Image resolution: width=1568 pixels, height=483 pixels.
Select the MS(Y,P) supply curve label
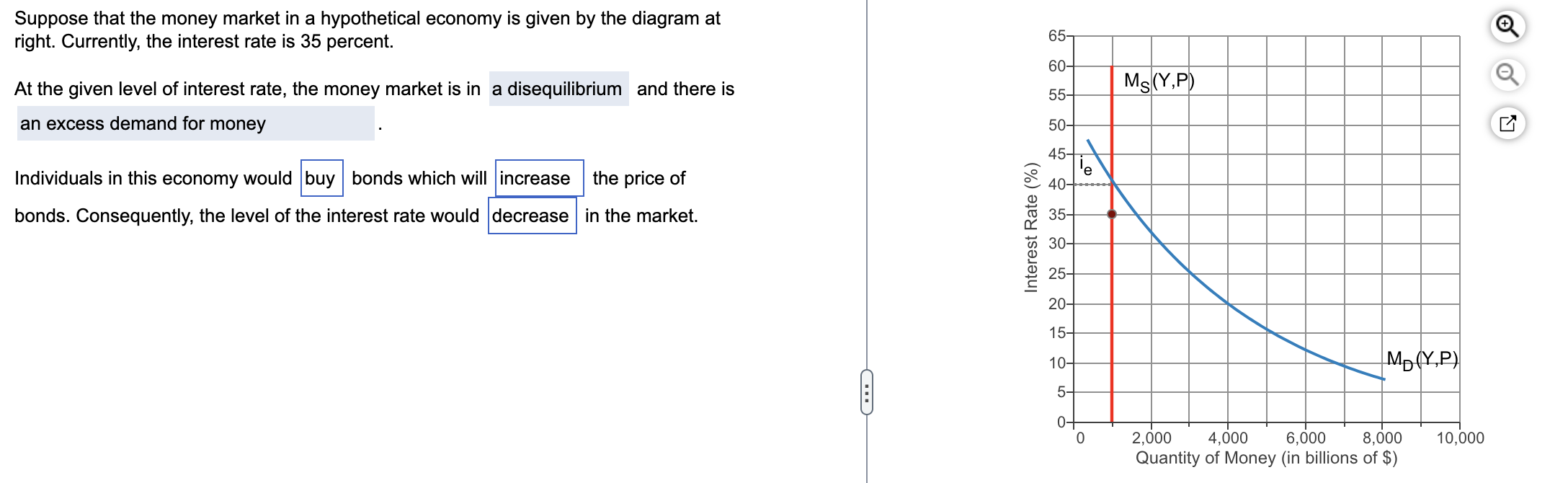pos(1160,81)
